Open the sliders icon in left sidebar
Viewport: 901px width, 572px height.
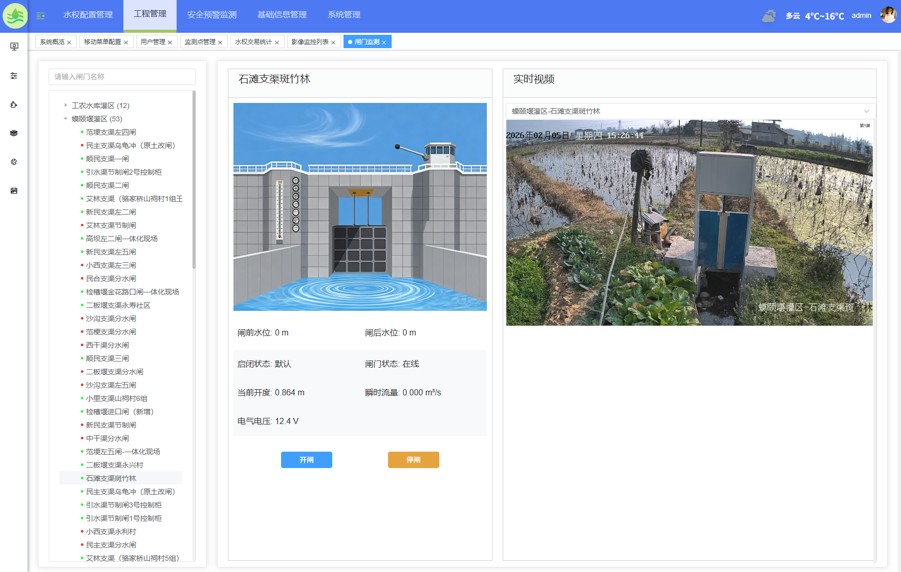(14, 75)
